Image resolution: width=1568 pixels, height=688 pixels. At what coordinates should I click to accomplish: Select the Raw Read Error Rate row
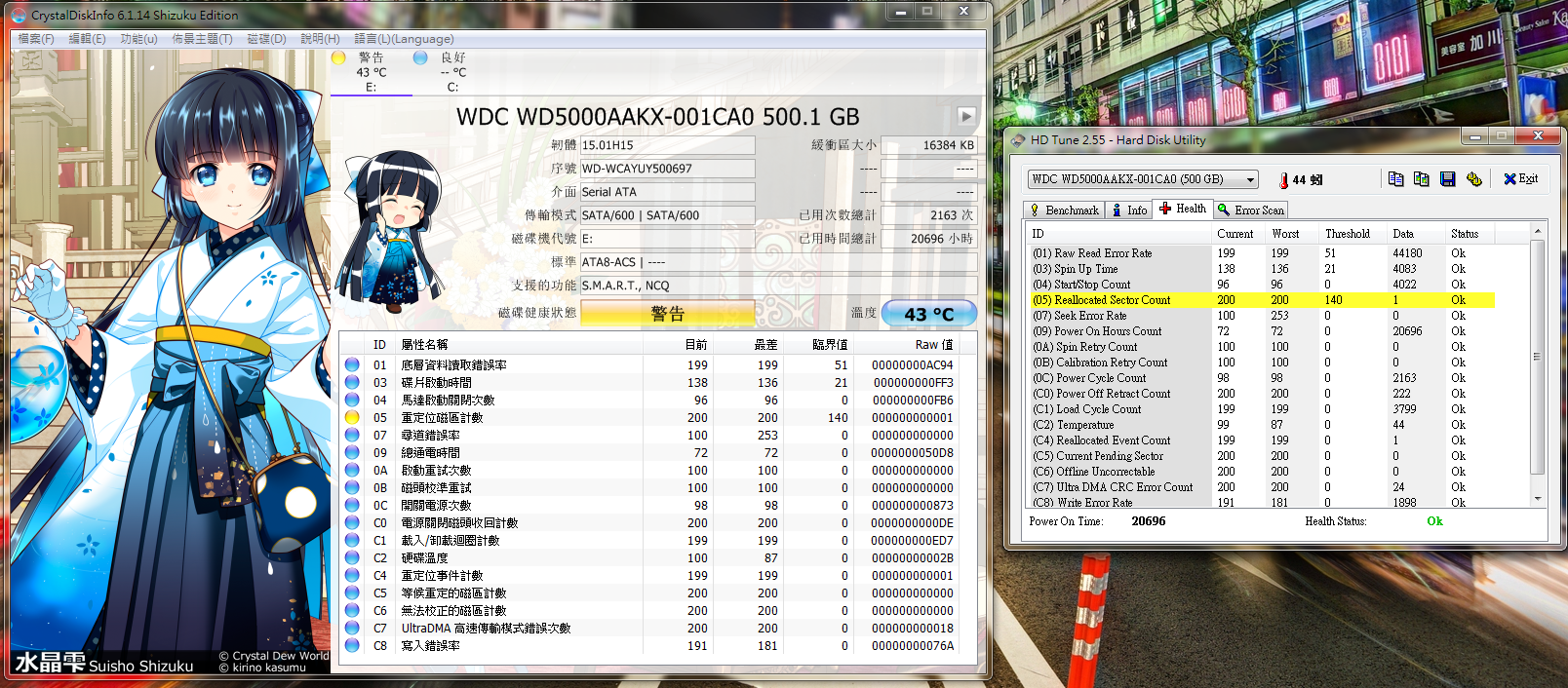(1262, 253)
